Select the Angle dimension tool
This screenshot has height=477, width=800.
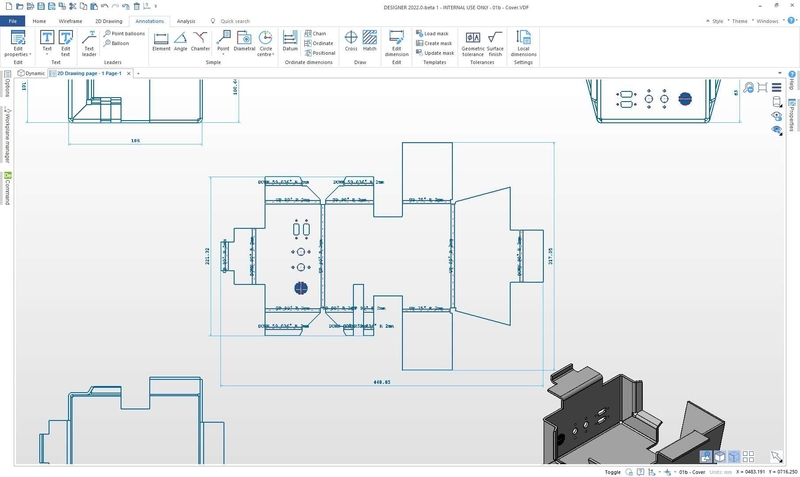(181, 41)
